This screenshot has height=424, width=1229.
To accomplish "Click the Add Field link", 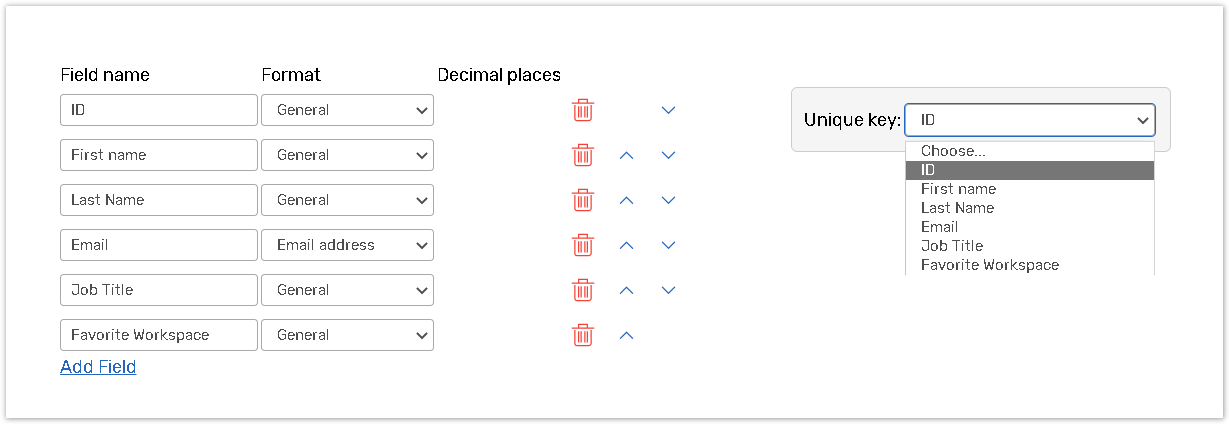I will point(98,367).
